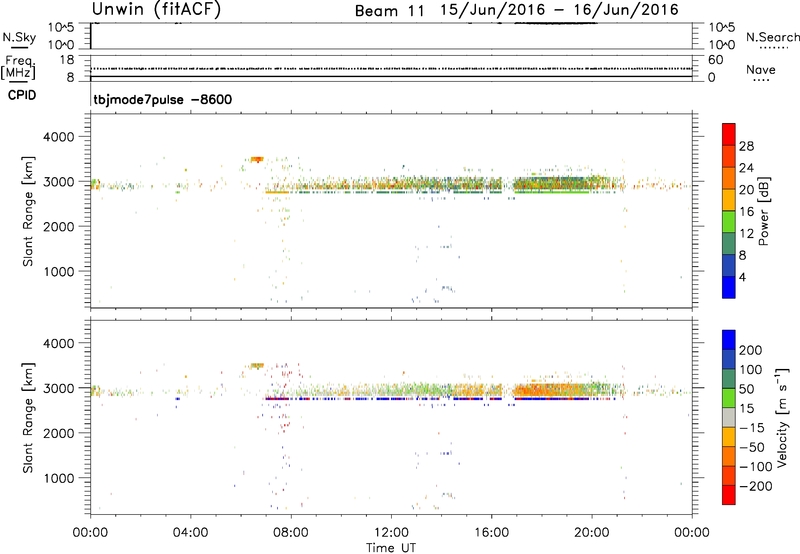Image resolution: width=800 pixels, height=554 pixels.
Task: Click the 04:00 time axis tick label
Action: (191, 533)
